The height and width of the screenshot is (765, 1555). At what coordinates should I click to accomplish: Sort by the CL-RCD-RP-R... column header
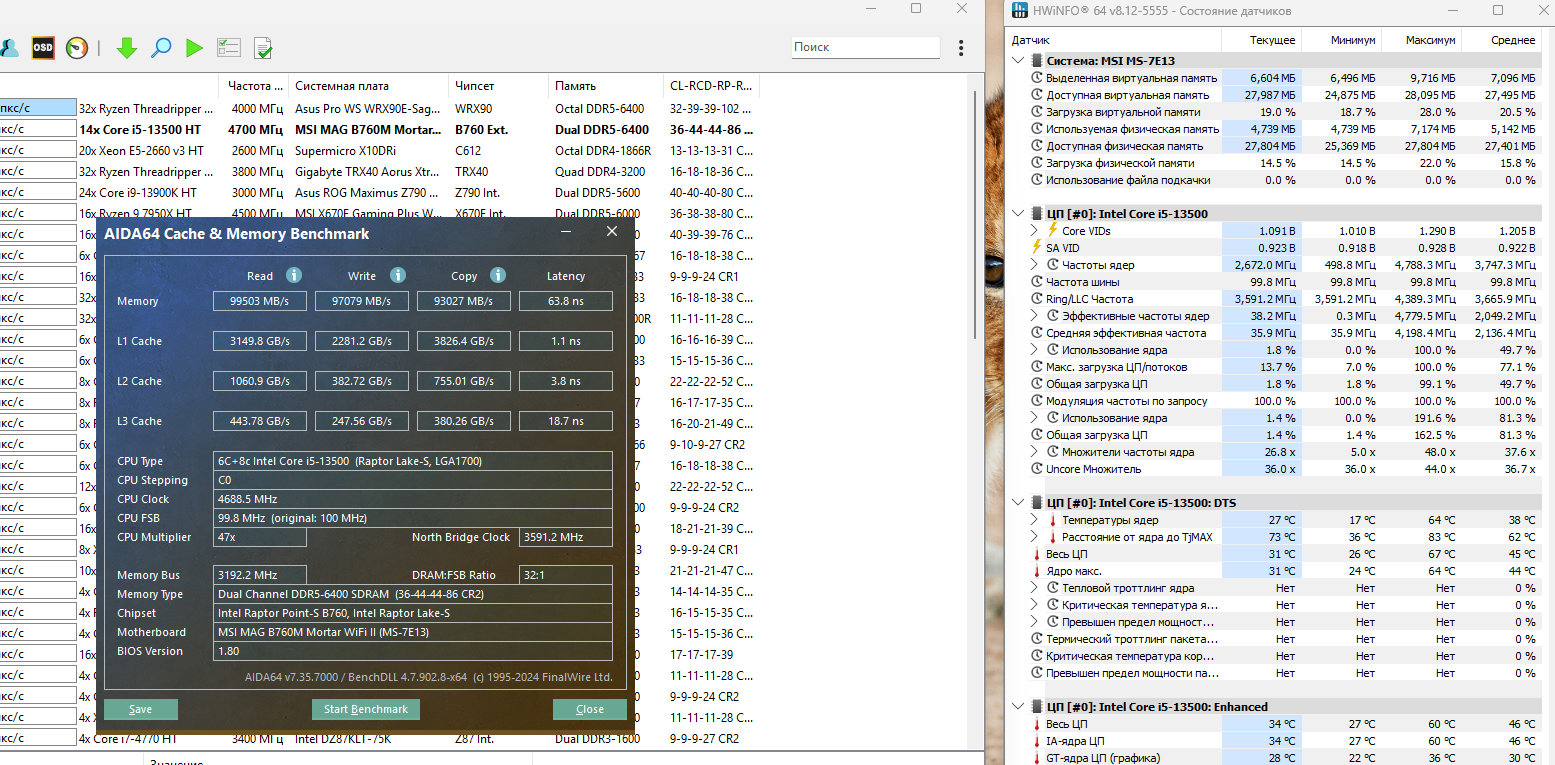click(711, 86)
